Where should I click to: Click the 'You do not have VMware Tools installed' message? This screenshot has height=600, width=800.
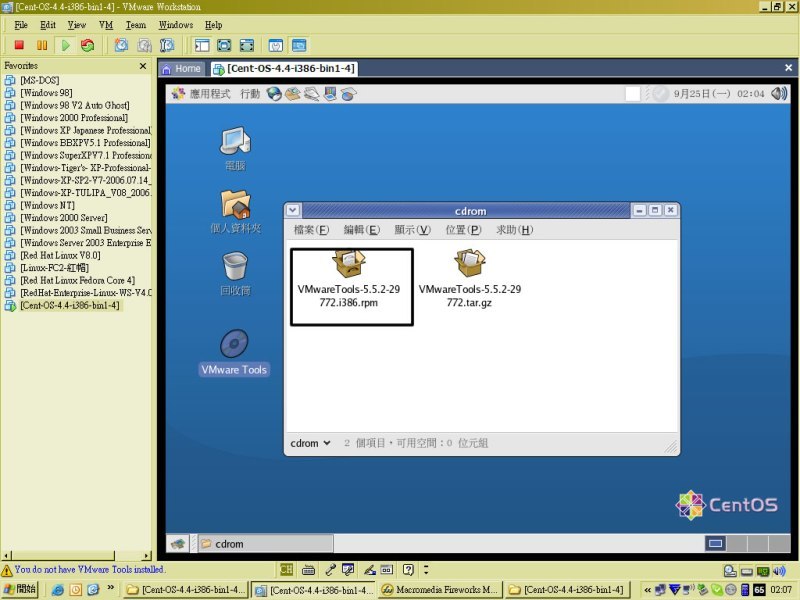(x=89, y=569)
